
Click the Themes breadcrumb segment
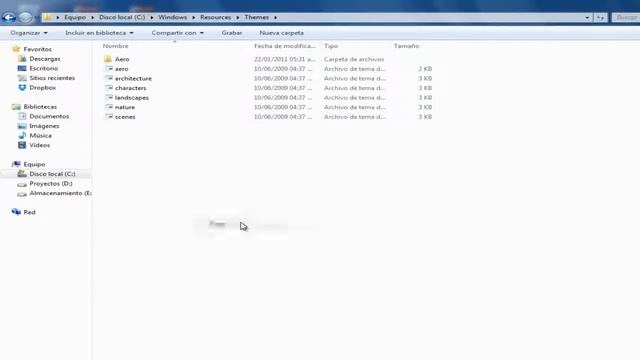[x=257, y=17]
